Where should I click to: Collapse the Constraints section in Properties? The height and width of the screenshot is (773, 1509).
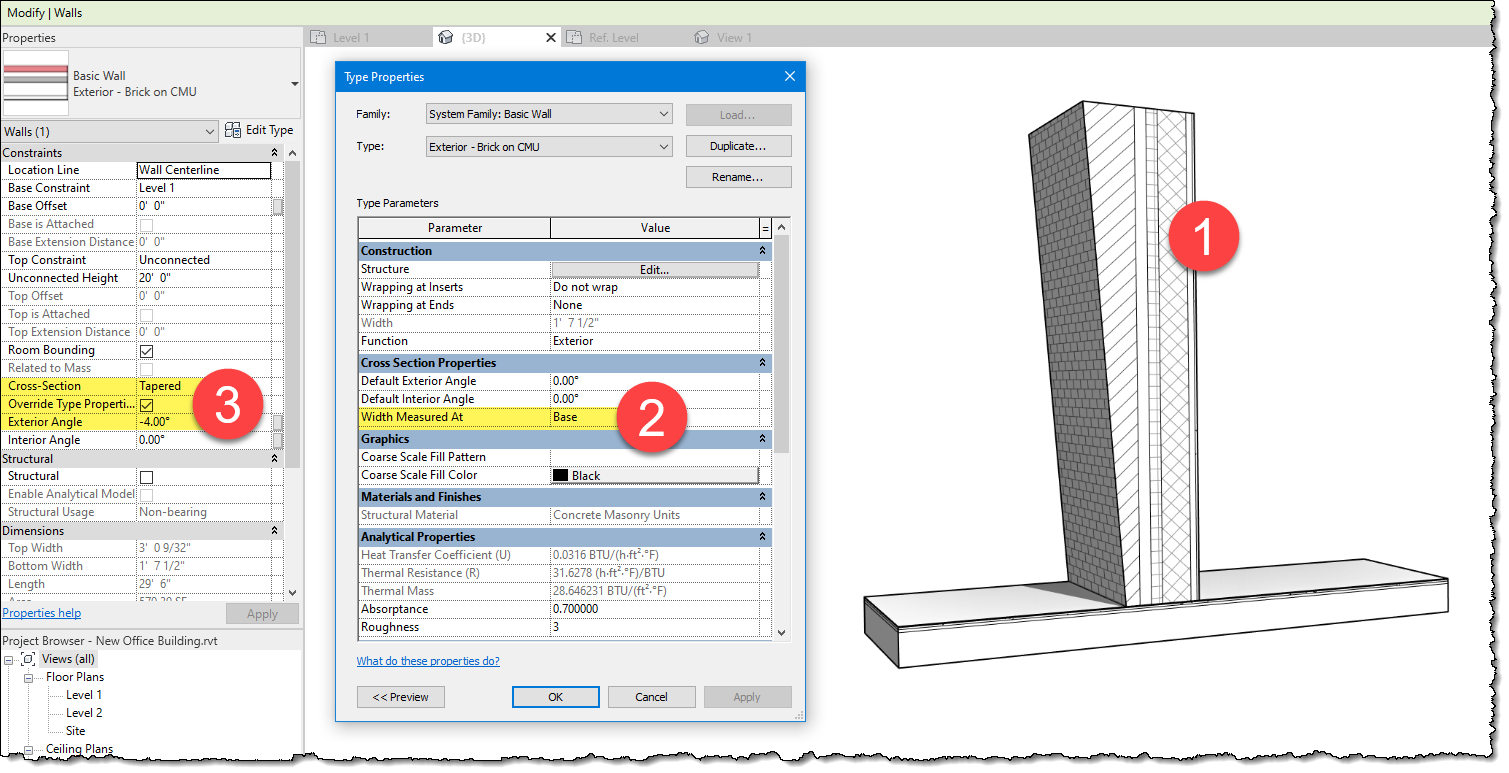pyautogui.click(x=275, y=153)
